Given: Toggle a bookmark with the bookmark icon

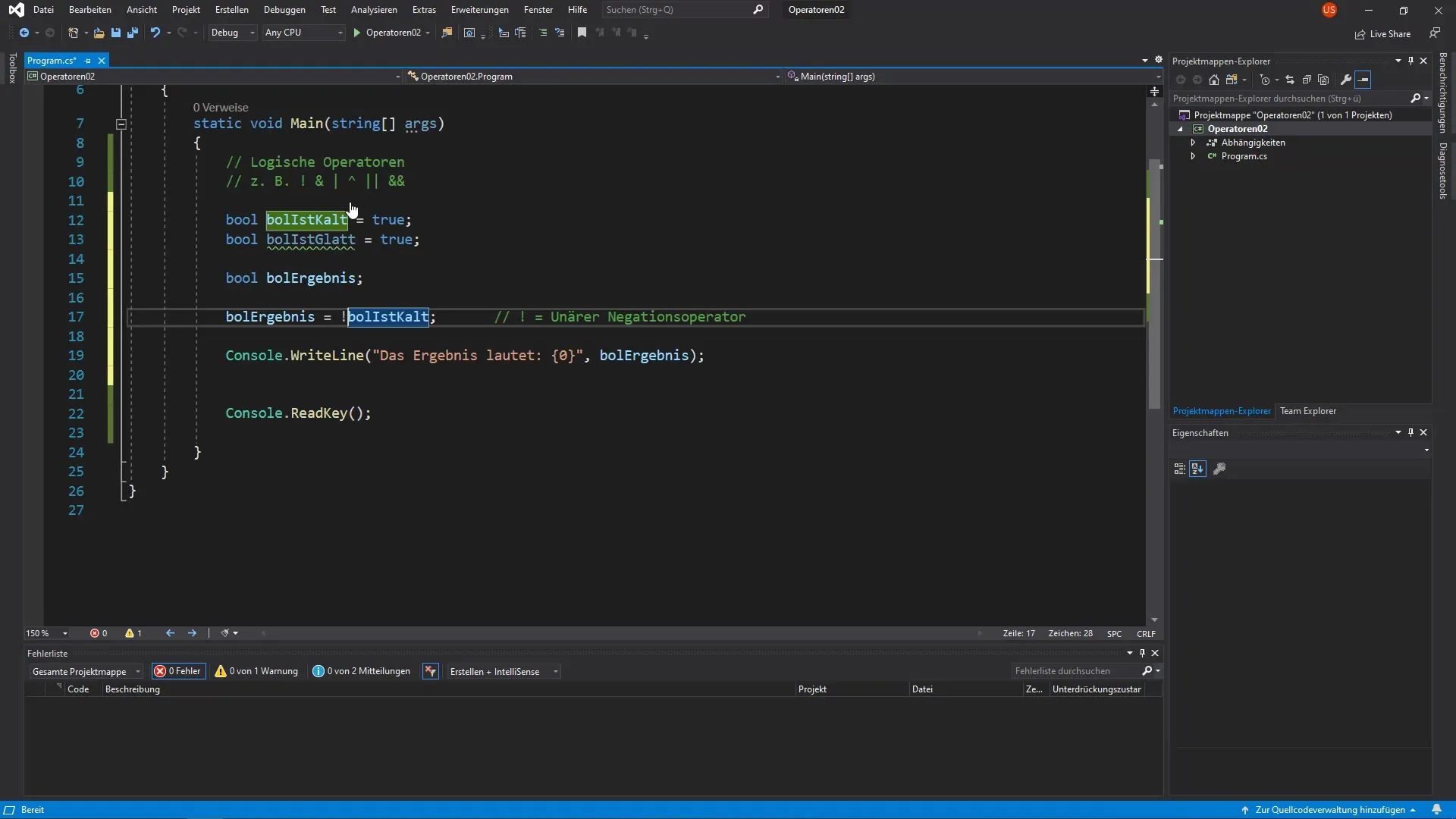Looking at the screenshot, I should [x=582, y=33].
